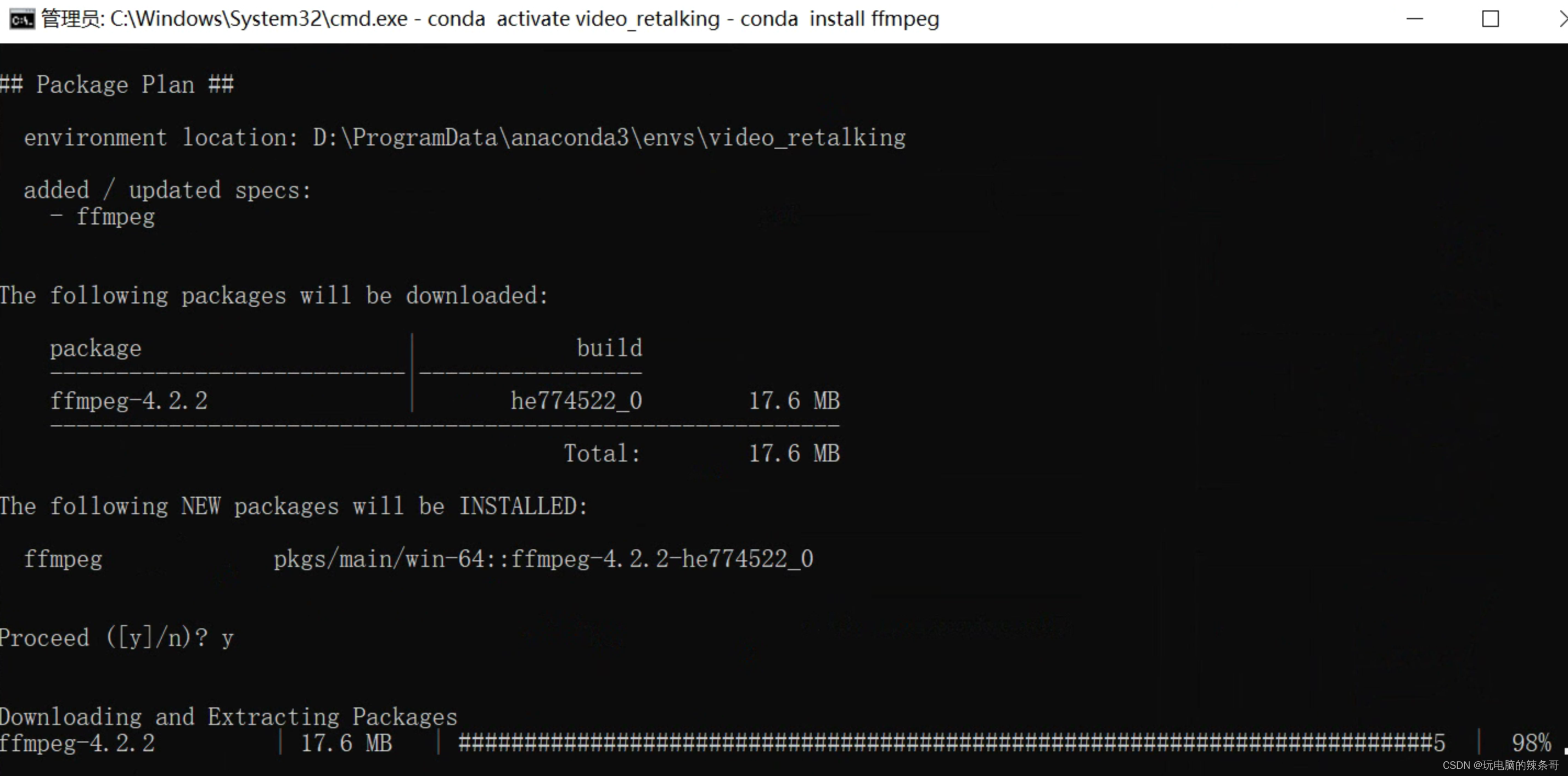Image resolution: width=1568 pixels, height=776 pixels.
Task: Click the window title text 'conda install ffmpeg'
Action: 839,19
